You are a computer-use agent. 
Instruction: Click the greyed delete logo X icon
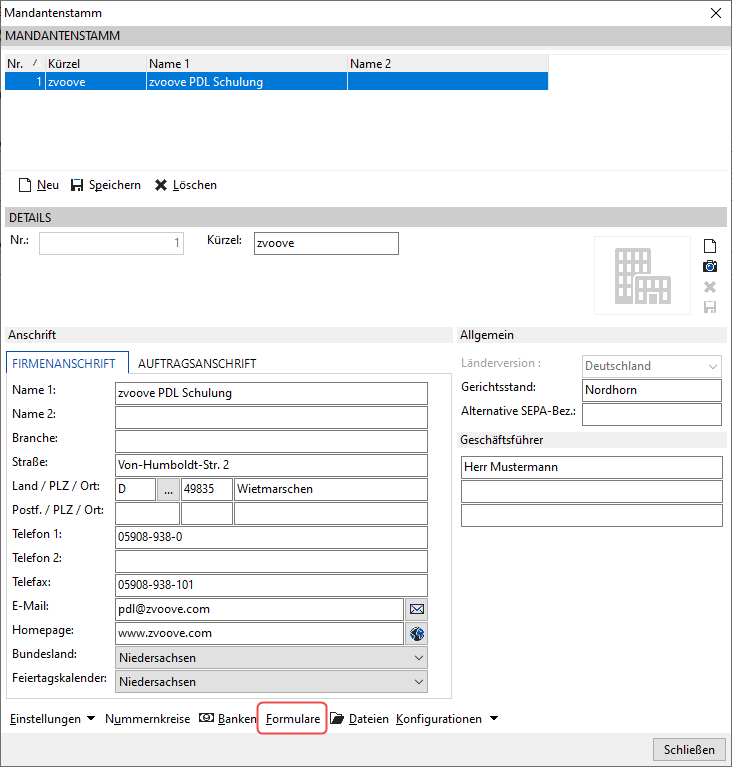(710, 287)
